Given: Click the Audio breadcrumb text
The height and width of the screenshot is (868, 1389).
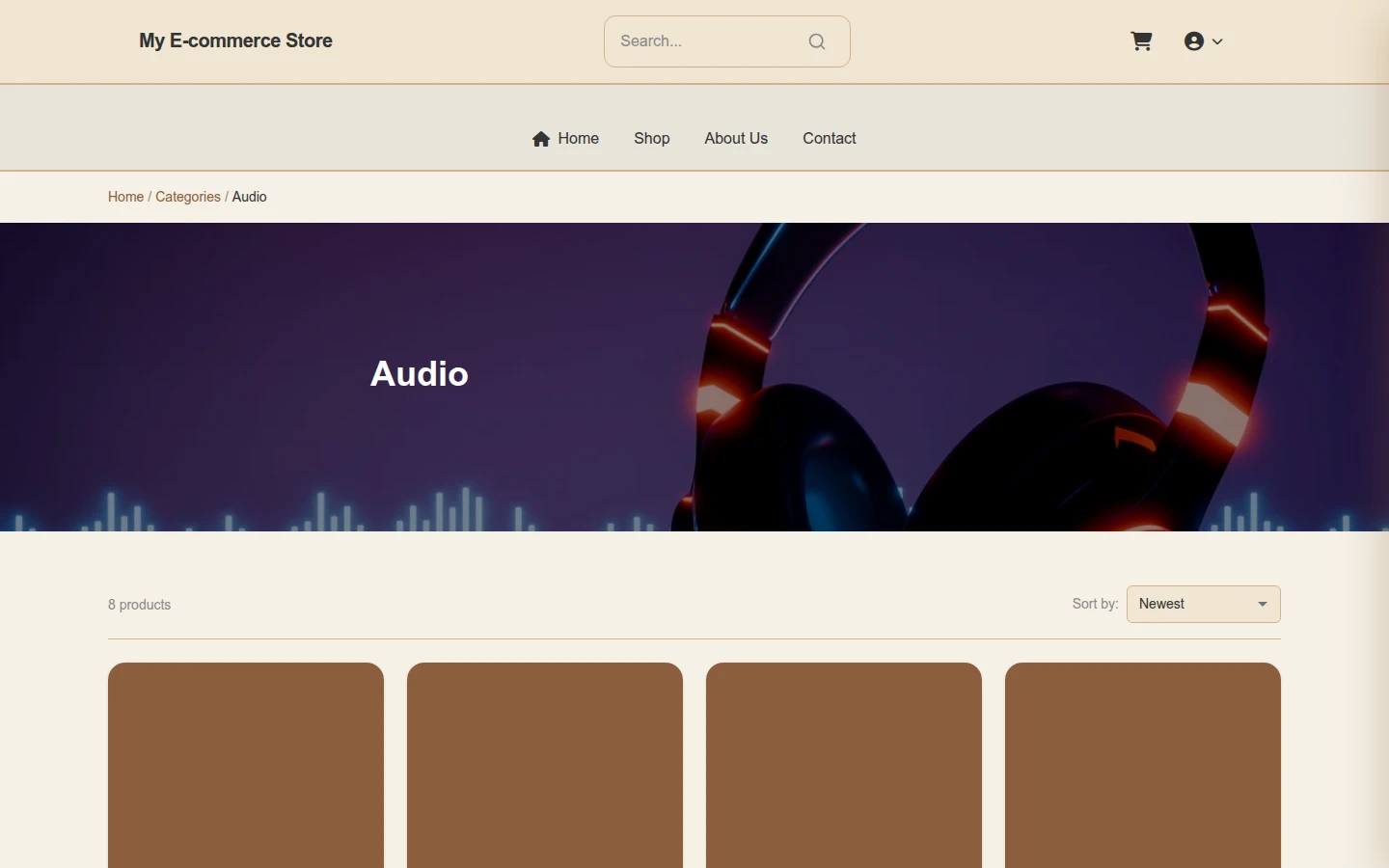Looking at the screenshot, I should (x=250, y=197).
